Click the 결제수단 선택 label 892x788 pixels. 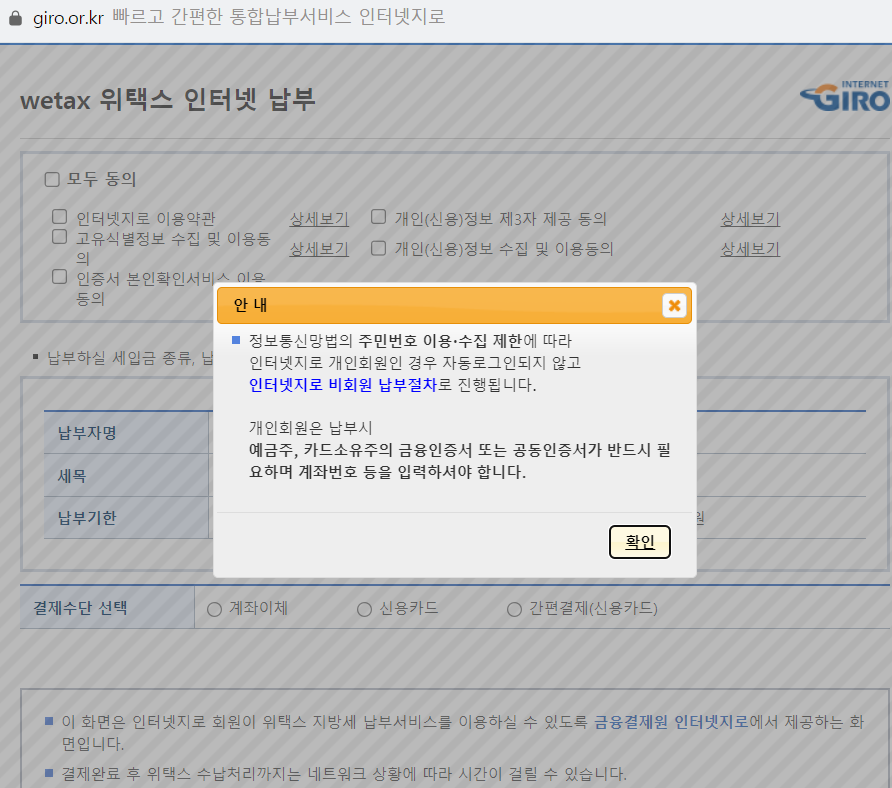(x=80, y=608)
